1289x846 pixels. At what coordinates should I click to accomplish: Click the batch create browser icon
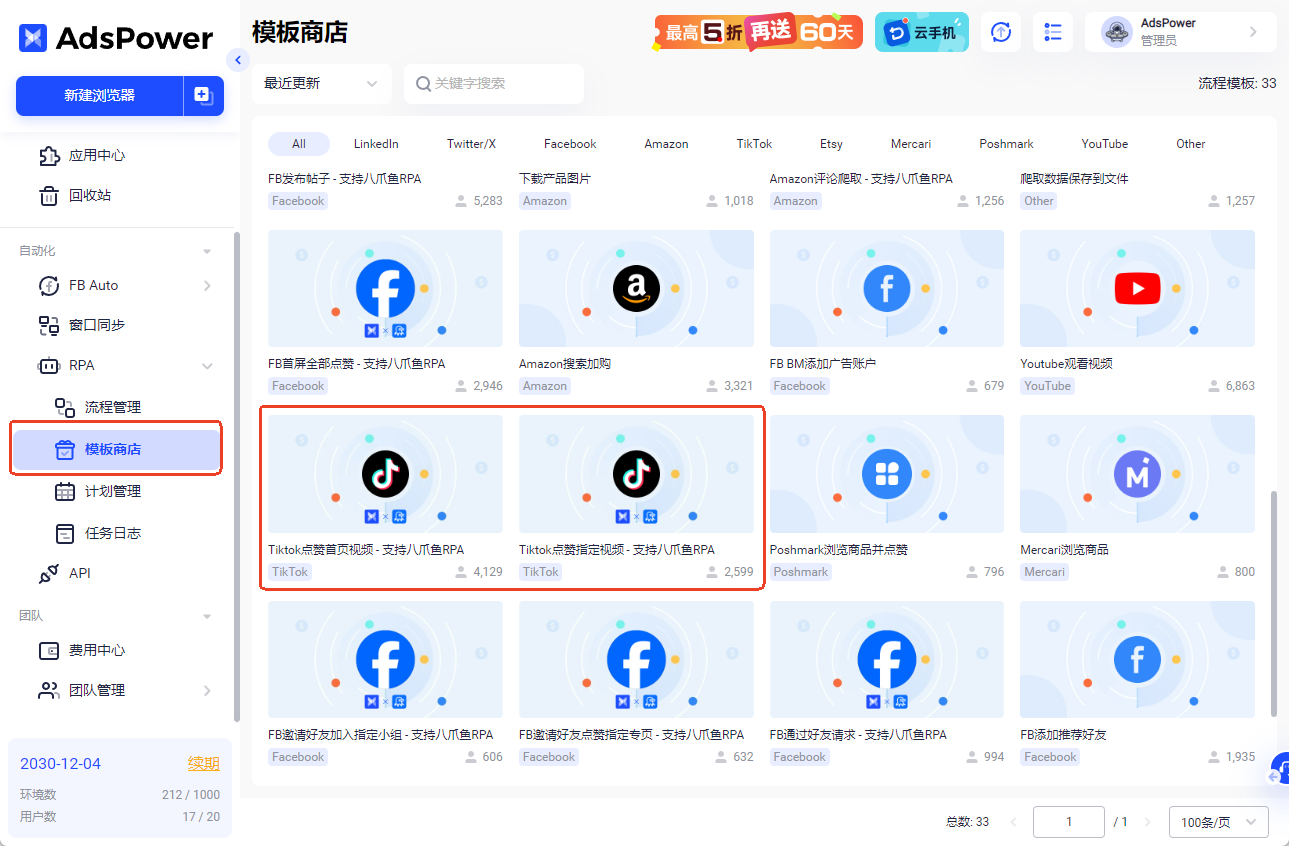point(203,95)
